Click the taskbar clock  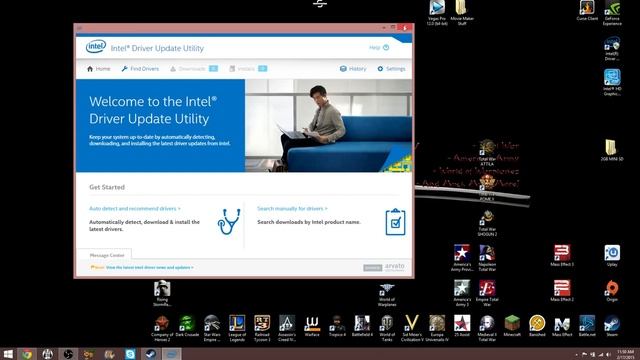[x=625, y=354]
